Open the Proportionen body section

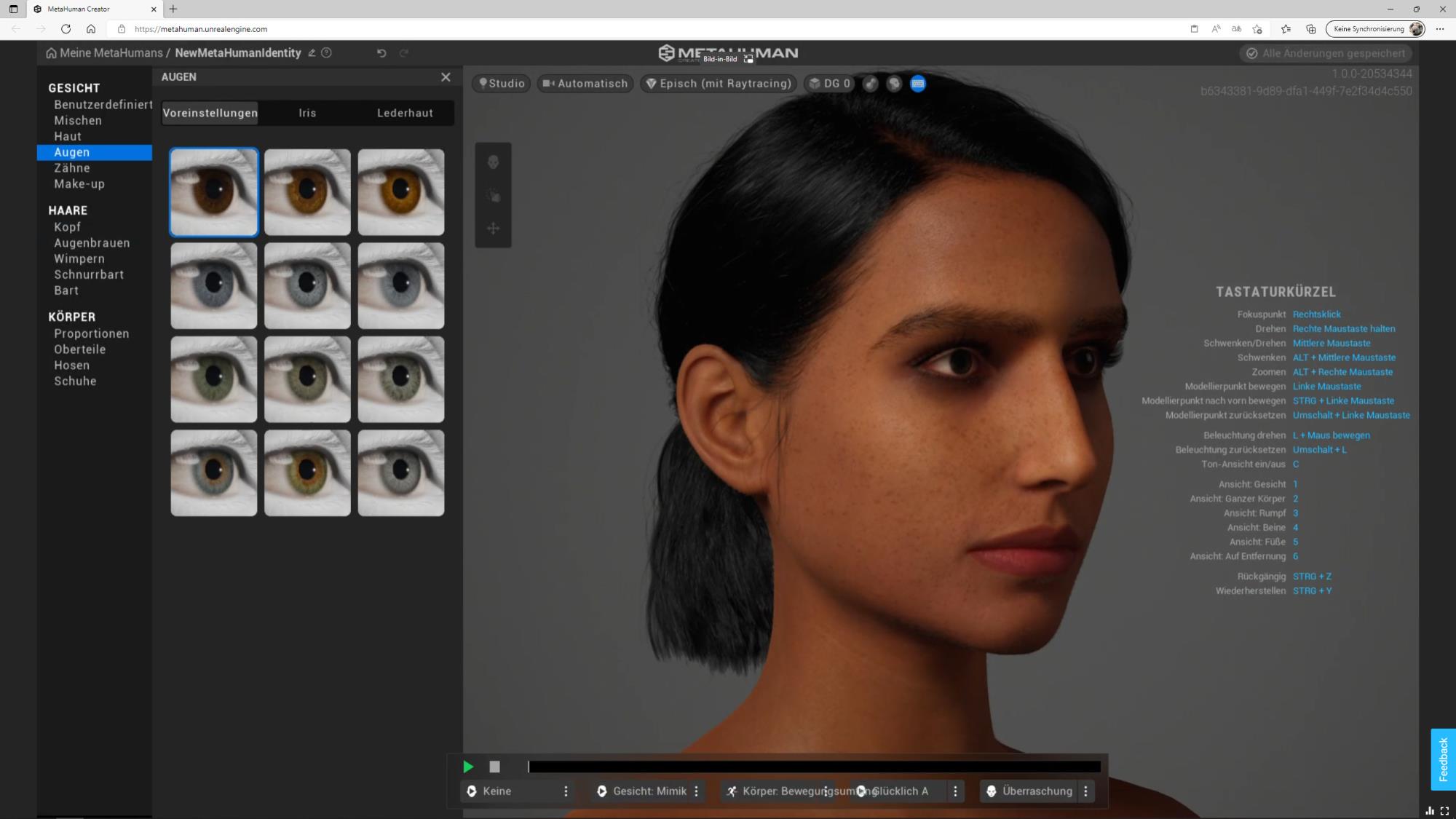[92, 333]
